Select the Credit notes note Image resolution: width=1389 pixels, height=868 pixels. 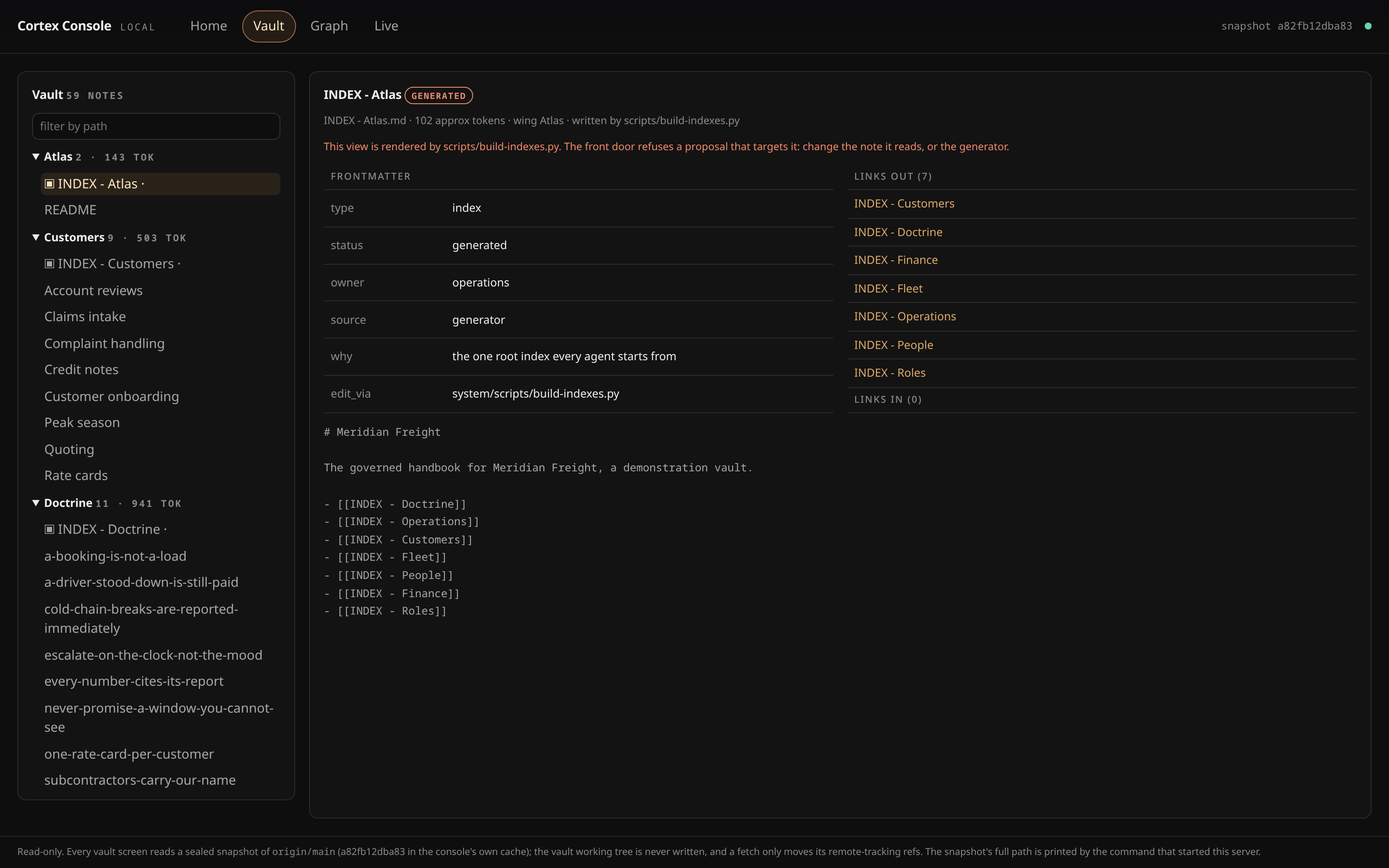point(160,370)
